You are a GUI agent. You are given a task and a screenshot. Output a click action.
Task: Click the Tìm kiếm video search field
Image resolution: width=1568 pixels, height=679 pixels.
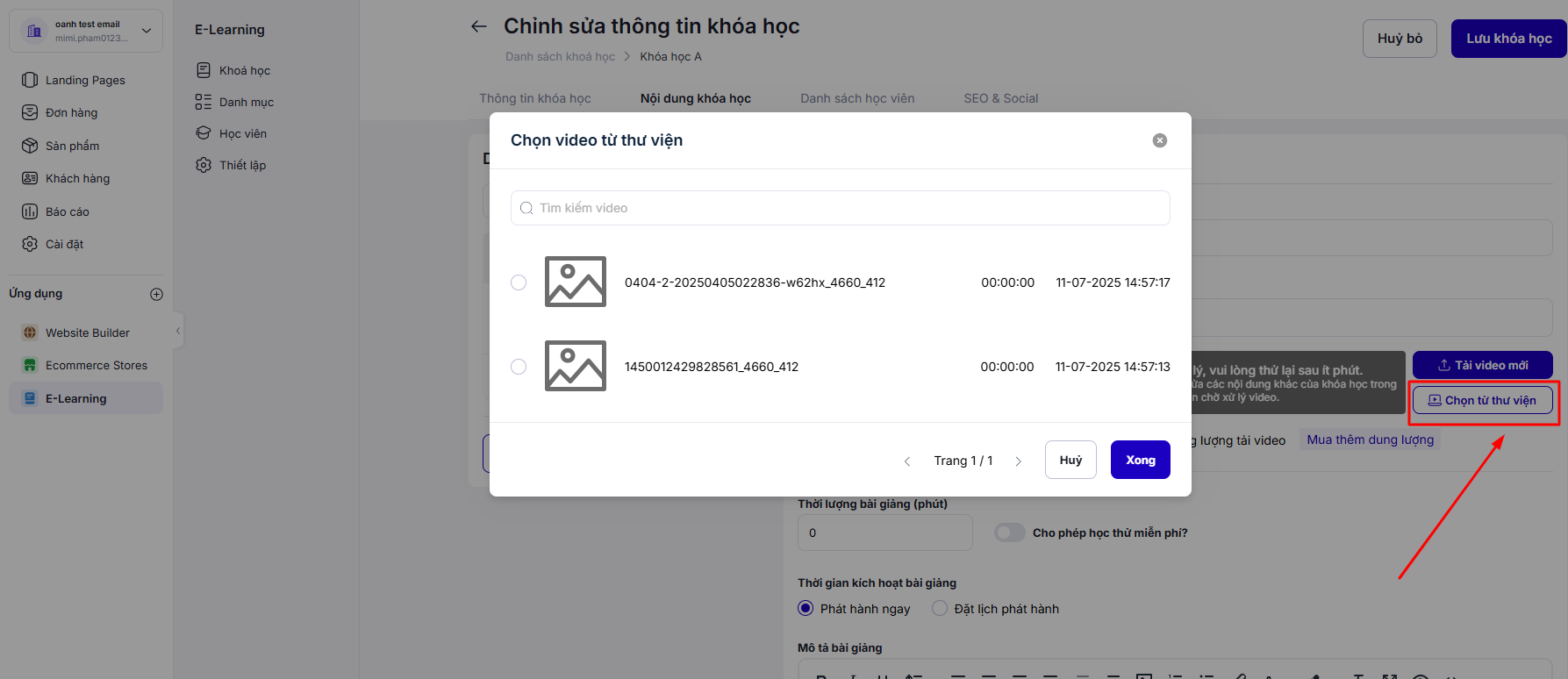coord(840,208)
